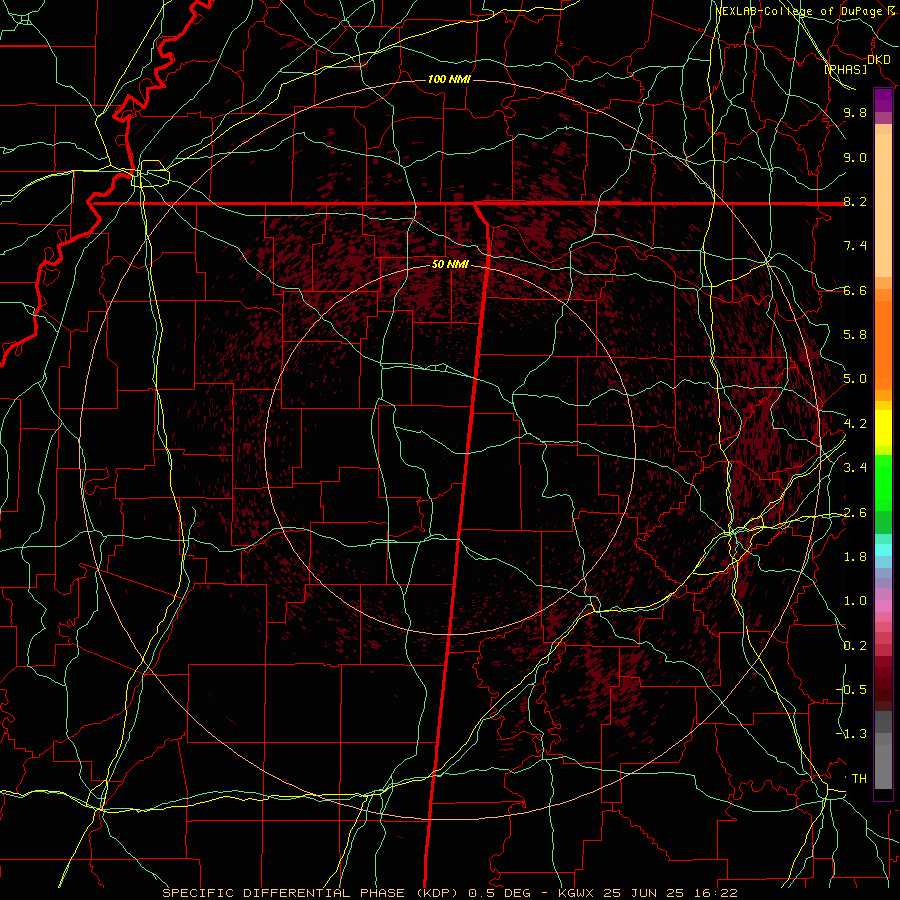Image resolution: width=900 pixels, height=900 pixels.
Task: Click the 4.2 scale value
Action: (855, 424)
